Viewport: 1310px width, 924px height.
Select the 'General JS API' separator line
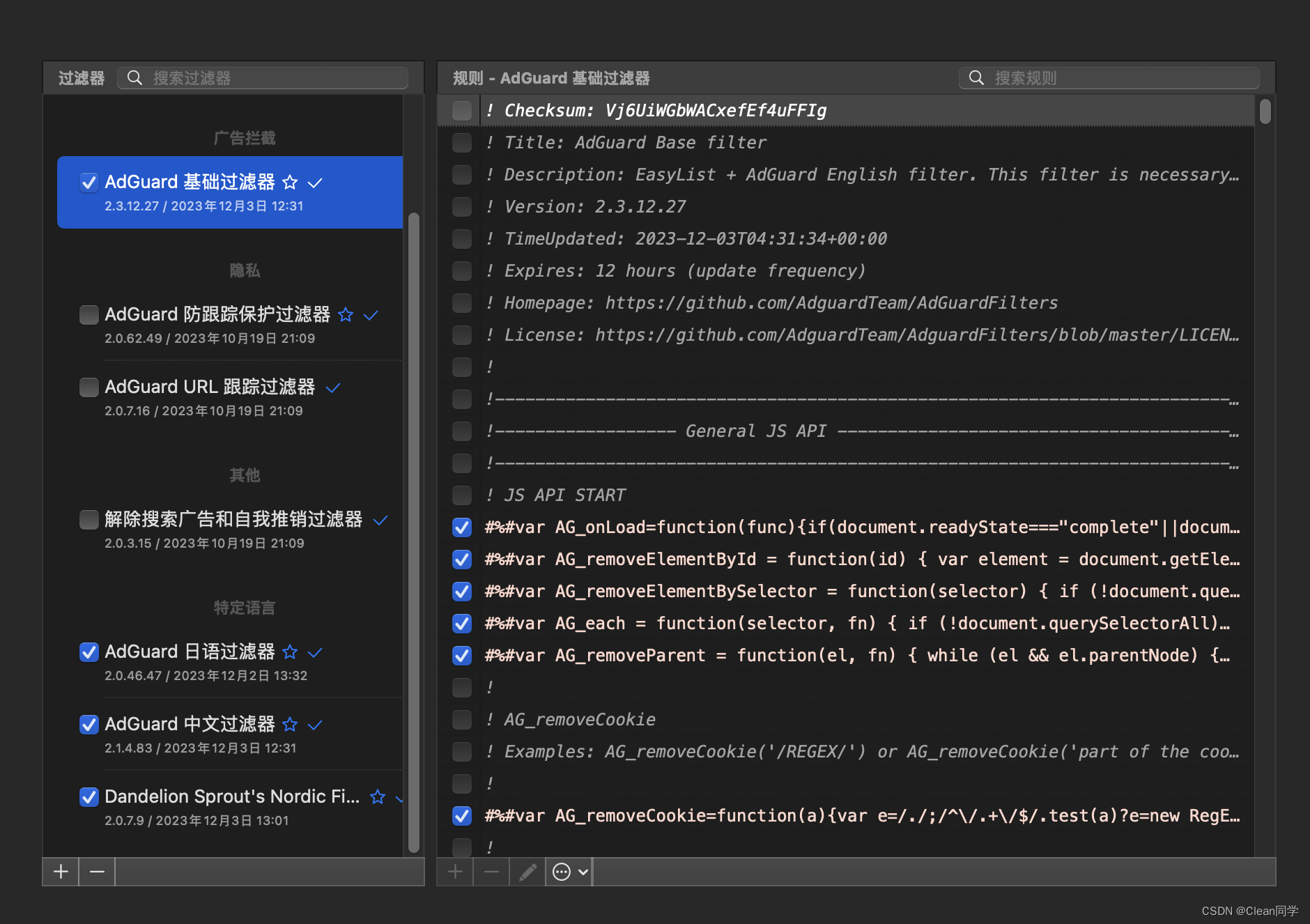coord(846,431)
